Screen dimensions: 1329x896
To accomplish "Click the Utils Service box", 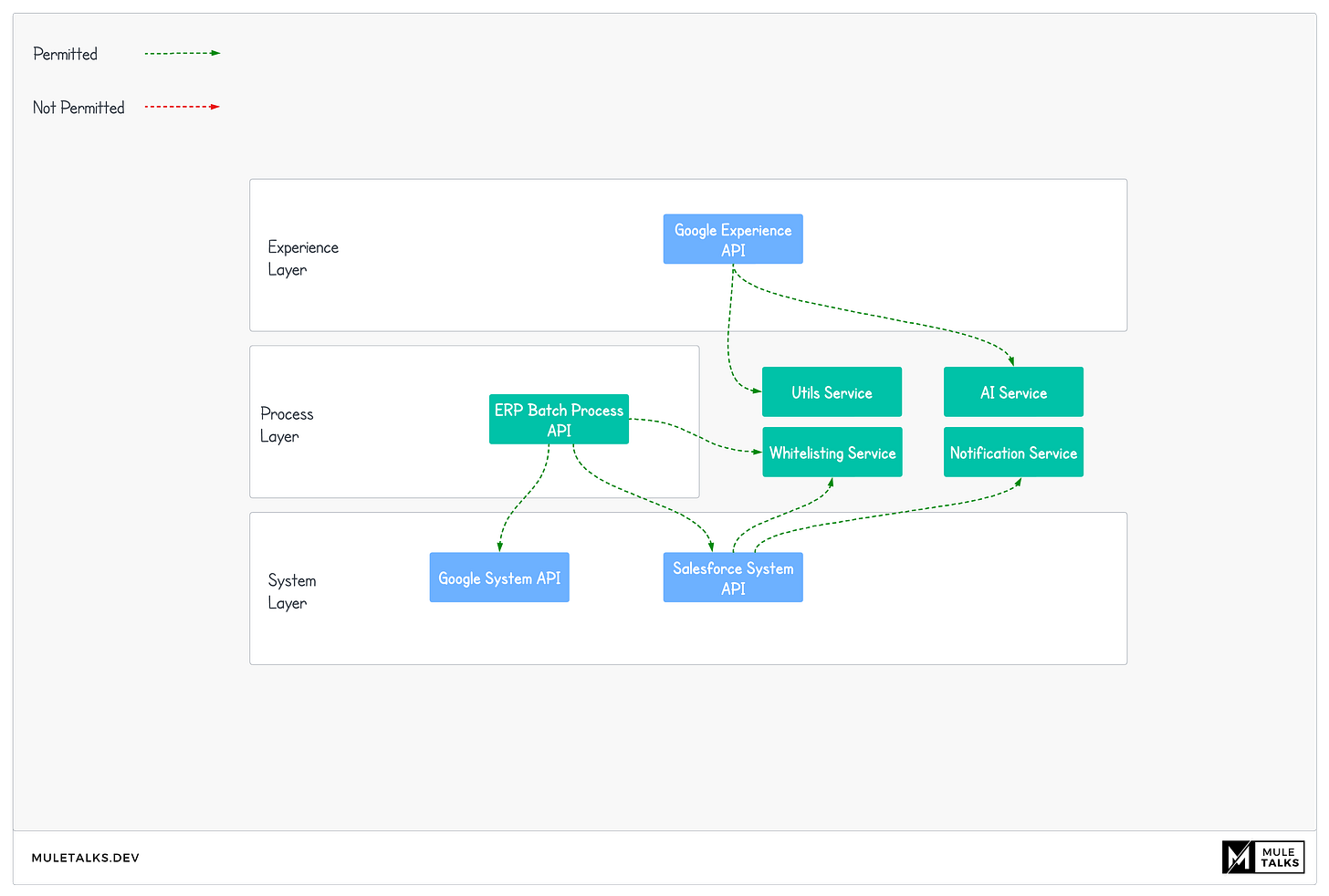I will tap(832, 392).
